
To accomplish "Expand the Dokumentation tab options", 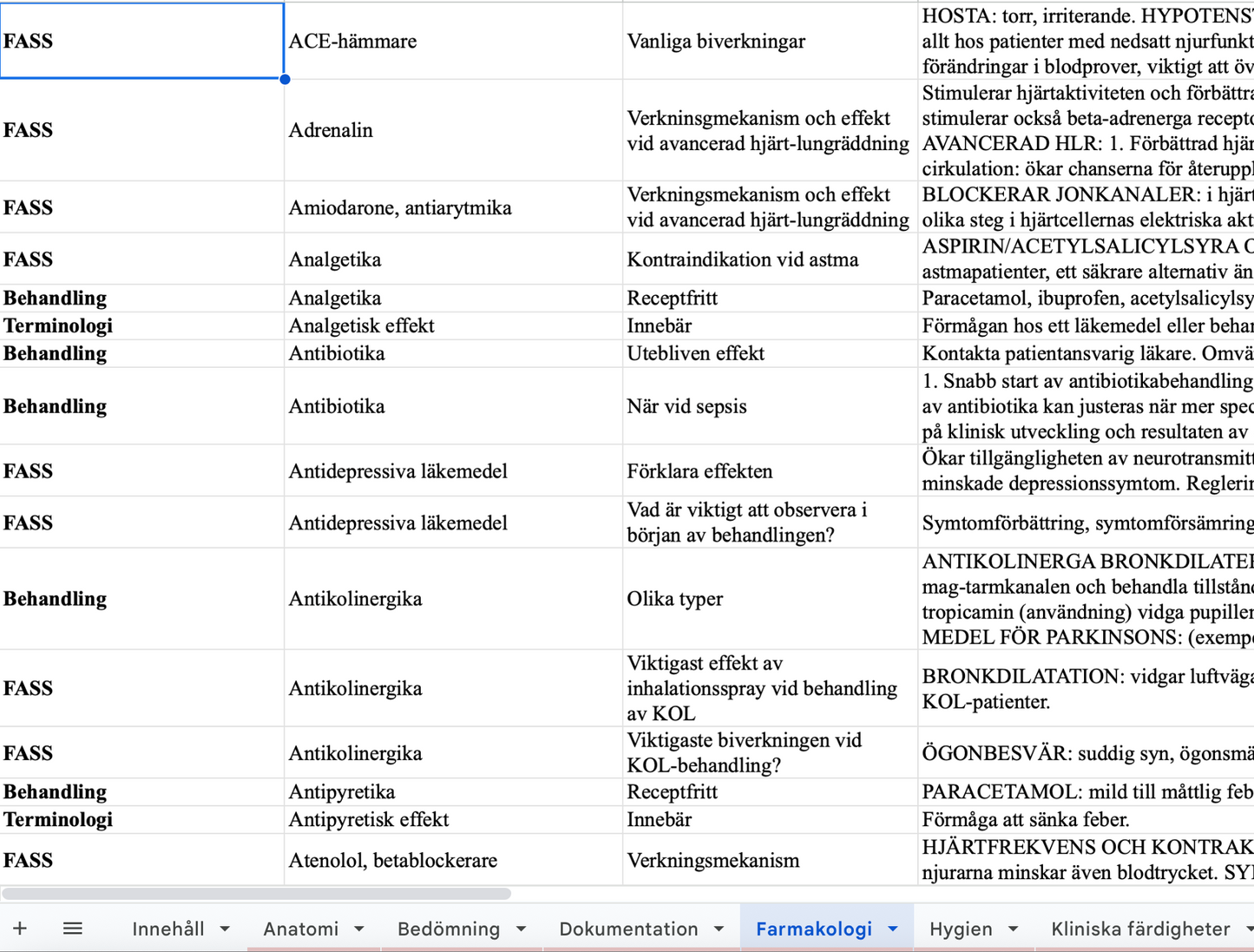I will 718,929.
